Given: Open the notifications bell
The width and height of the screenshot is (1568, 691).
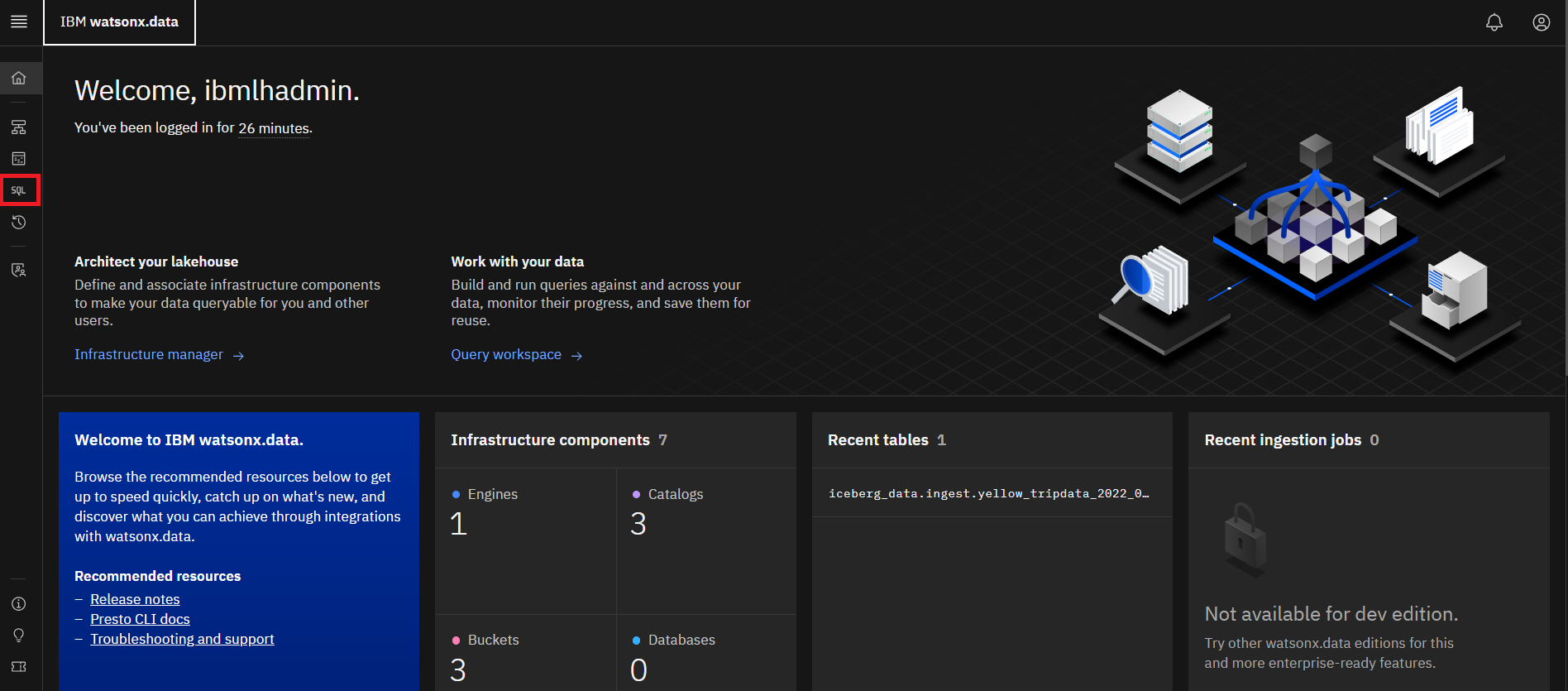Looking at the screenshot, I should pyautogui.click(x=1494, y=22).
